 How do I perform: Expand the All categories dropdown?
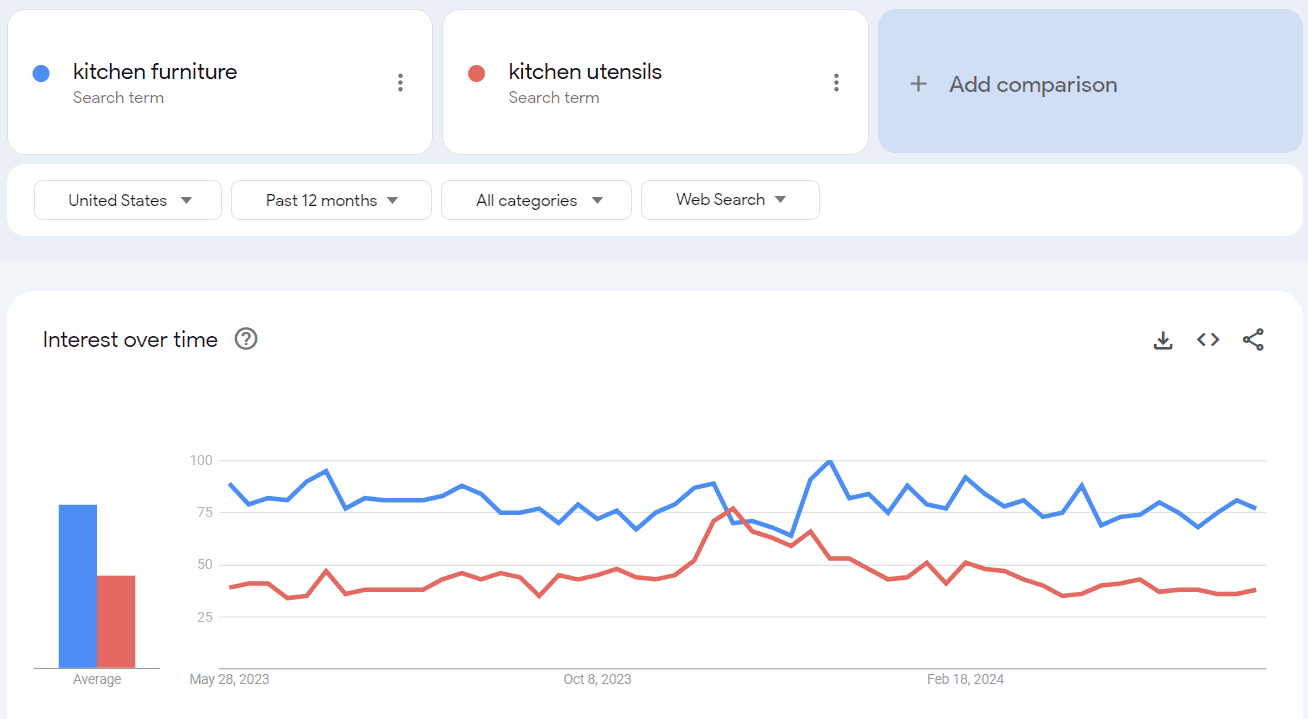536,200
